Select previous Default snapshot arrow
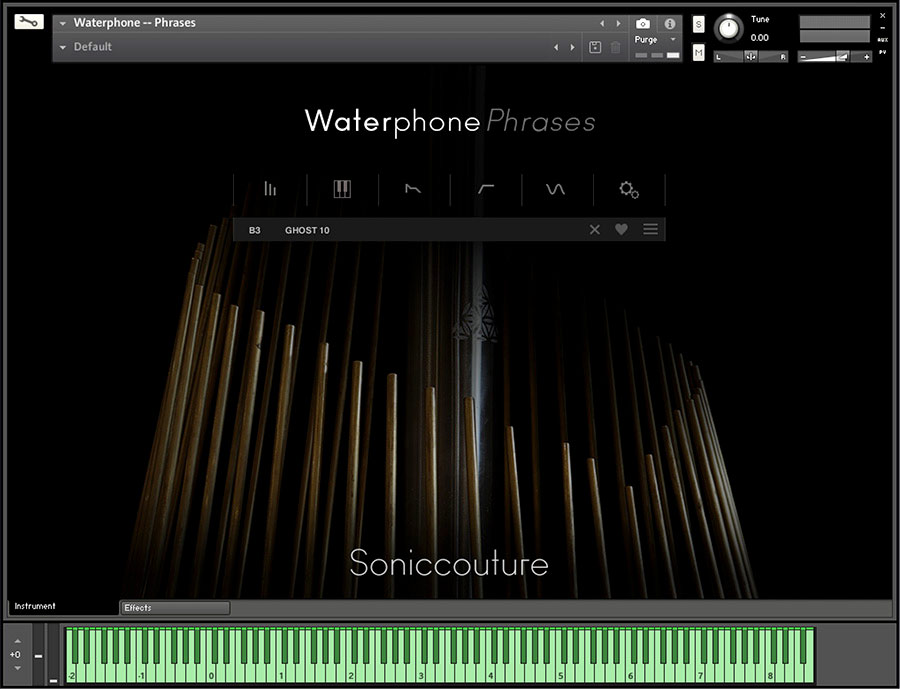 click(x=556, y=47)
